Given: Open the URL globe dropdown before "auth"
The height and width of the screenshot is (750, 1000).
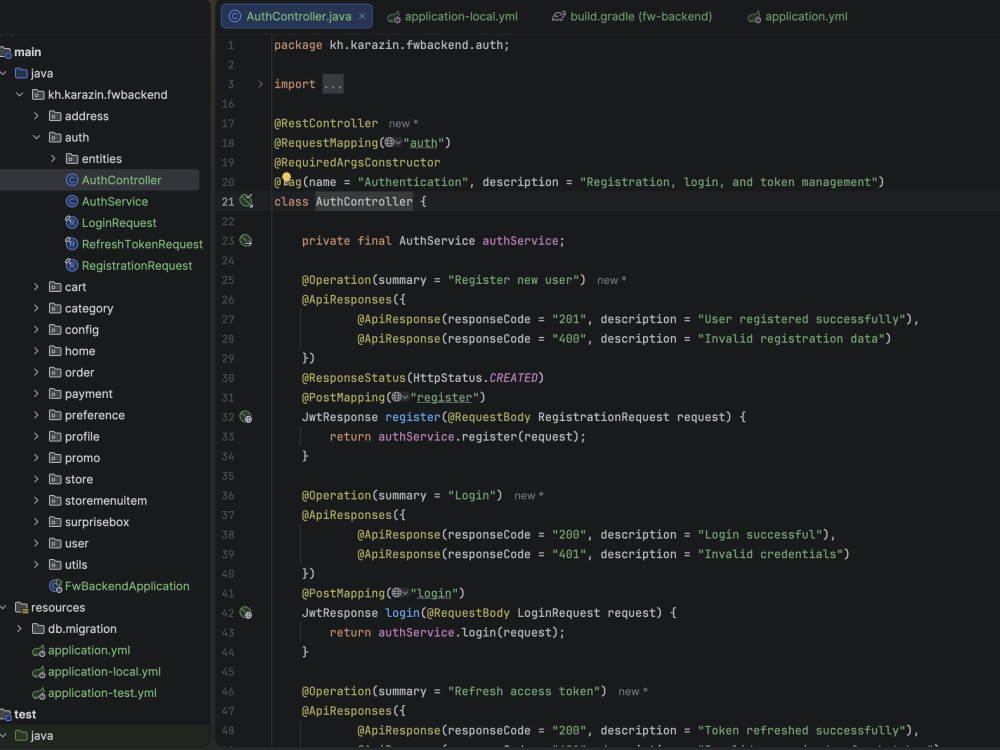Looking at the screenshot, I should (392, 143).
